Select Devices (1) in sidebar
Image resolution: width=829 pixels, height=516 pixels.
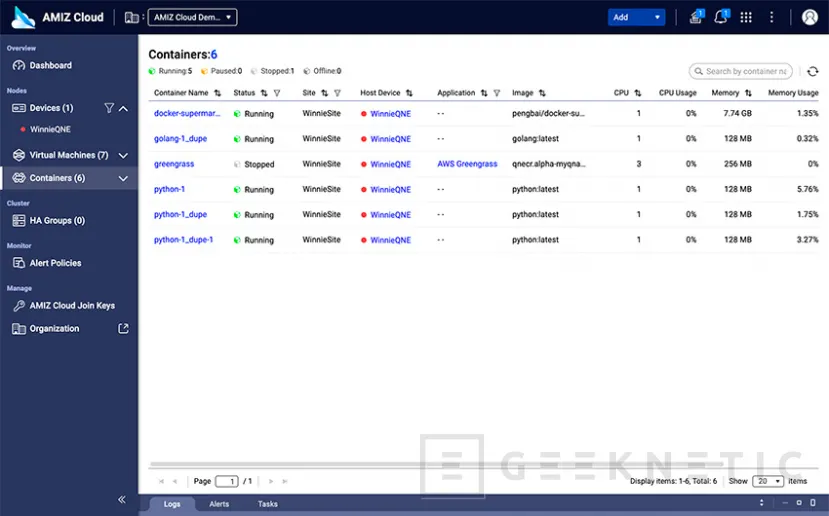pyautogui.click(x=51, y=108)
